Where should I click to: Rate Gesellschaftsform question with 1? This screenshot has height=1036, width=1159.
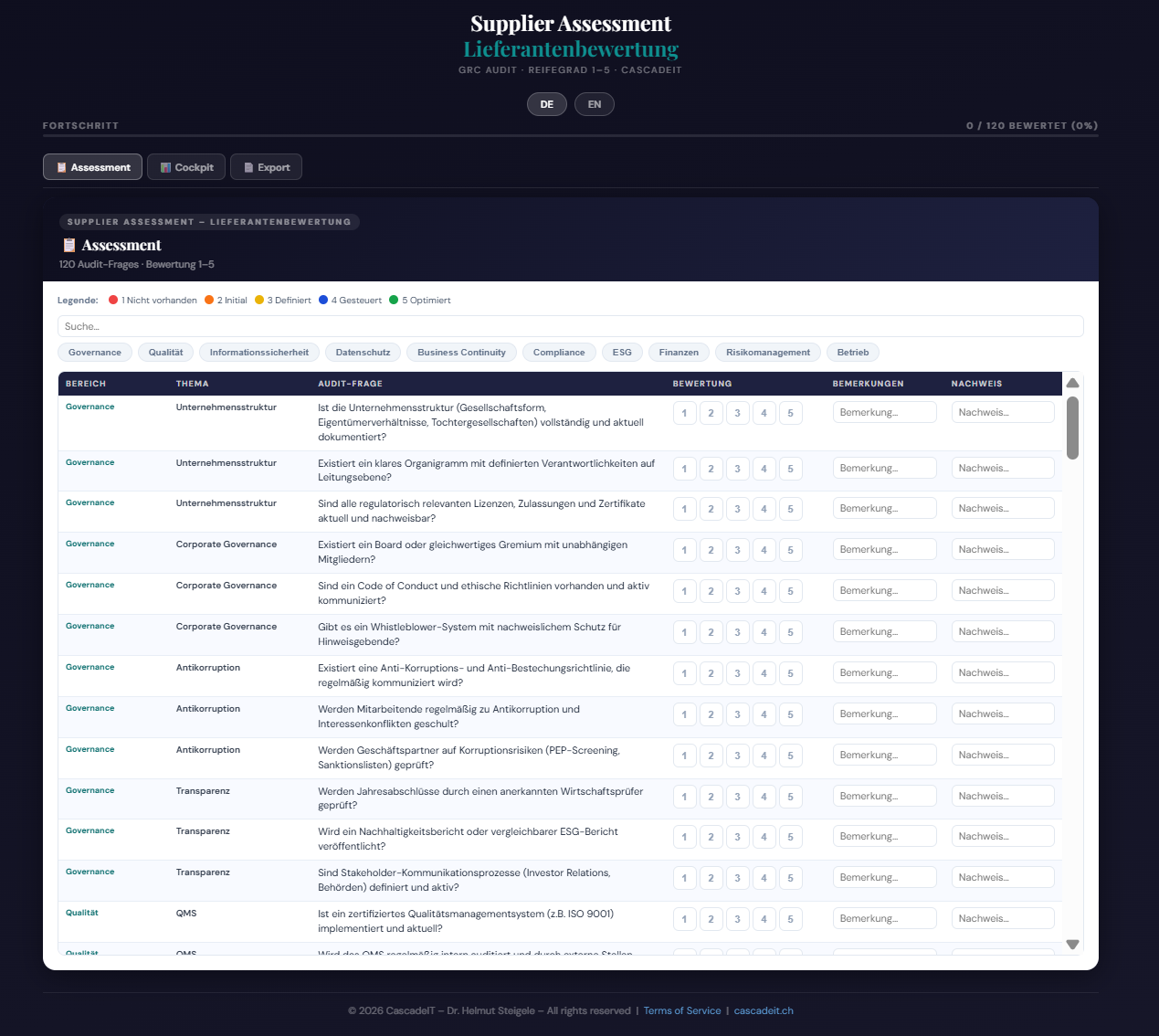pyautogui.click(x=685, y=413)
